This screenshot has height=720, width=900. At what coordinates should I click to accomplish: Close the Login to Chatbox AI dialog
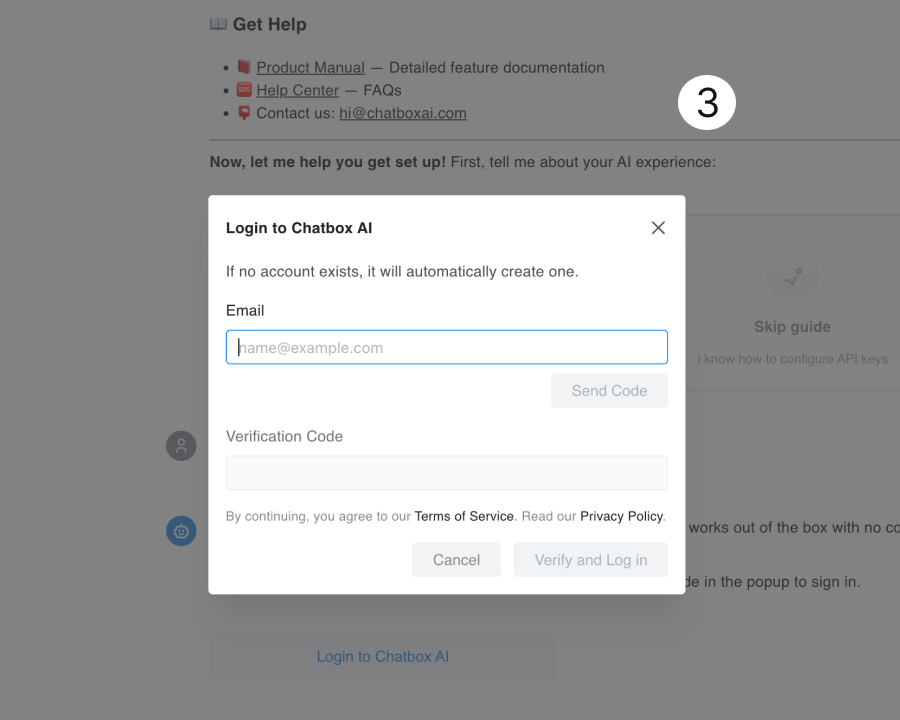coord(658,228)
